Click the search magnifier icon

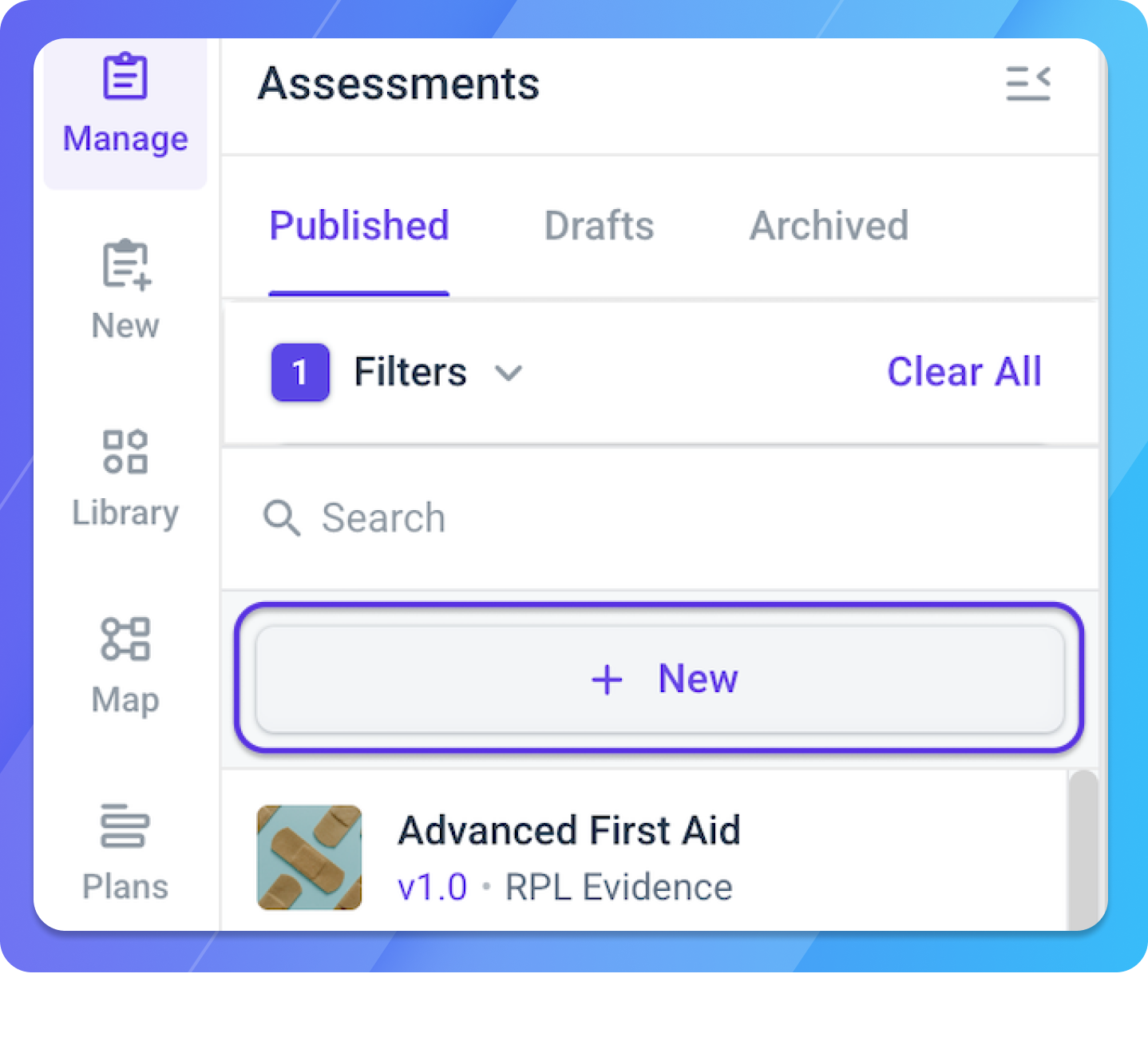point(281,518)
